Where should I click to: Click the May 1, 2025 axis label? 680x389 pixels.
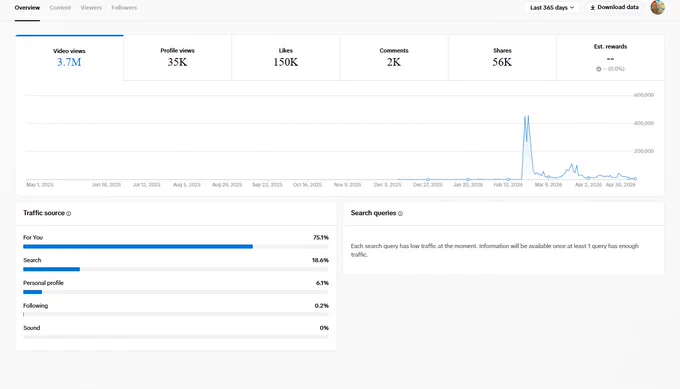tap(40, 185)
